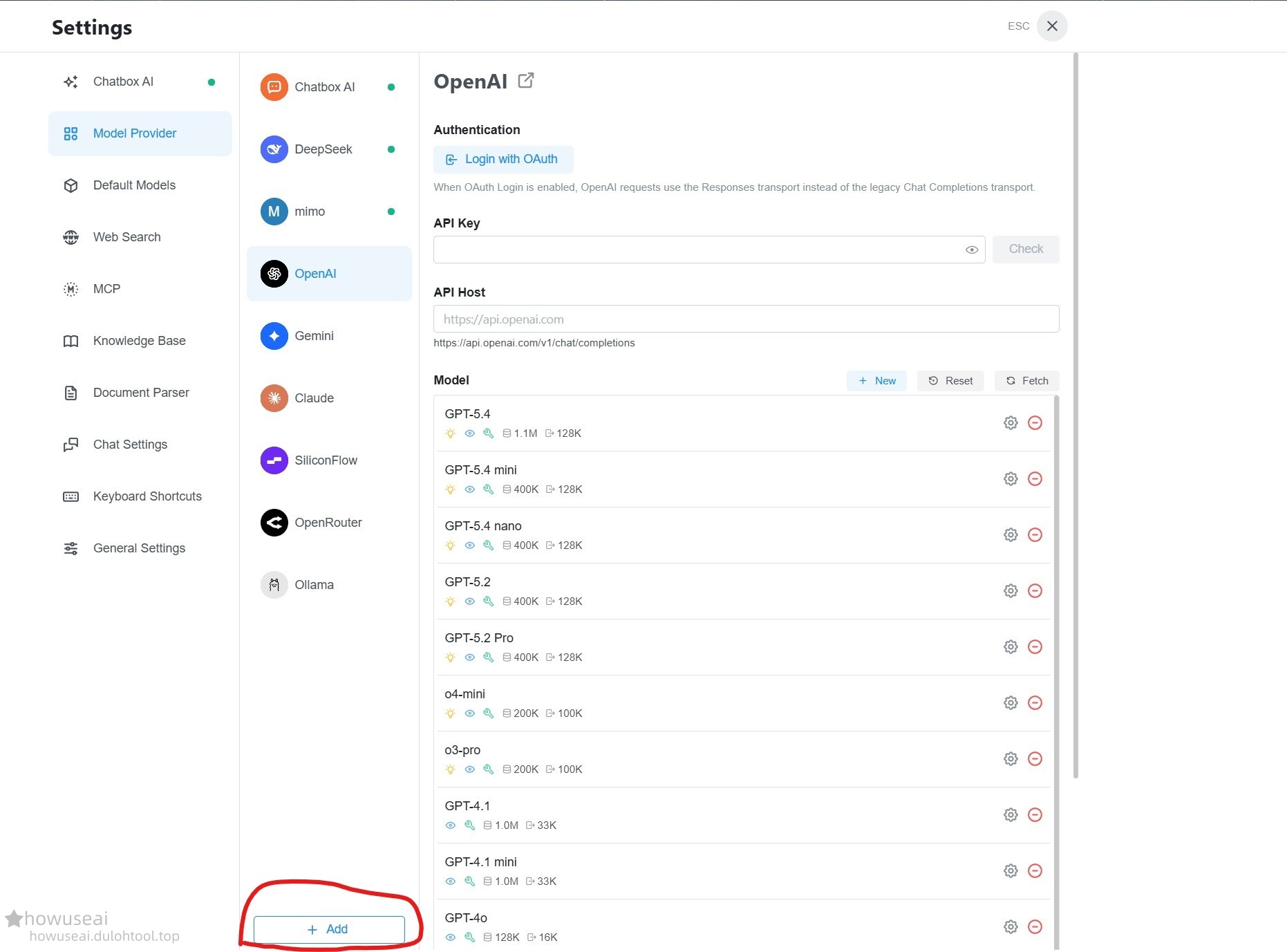Open settings gear for GPT-4.1 mini
1287x952 pixels.
click(x=1011, y=870)
